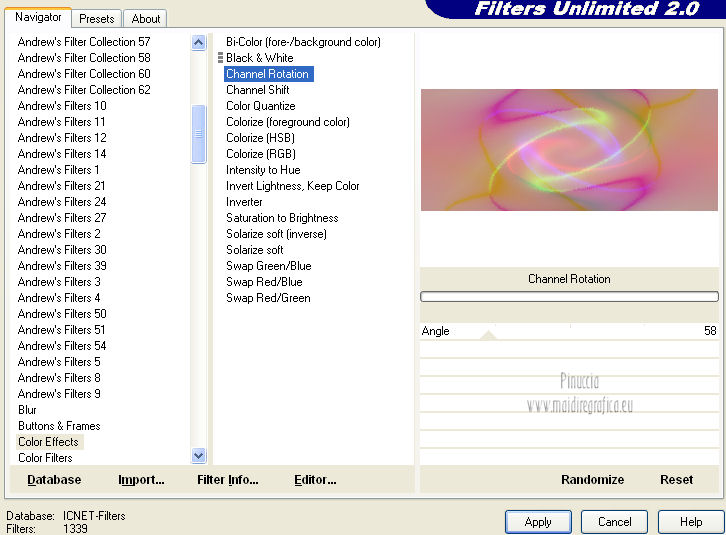This screenshot has width=726, height=535.
Task: Pick the Colorize (RGB) filter
Action: click(x=261, y=154)
